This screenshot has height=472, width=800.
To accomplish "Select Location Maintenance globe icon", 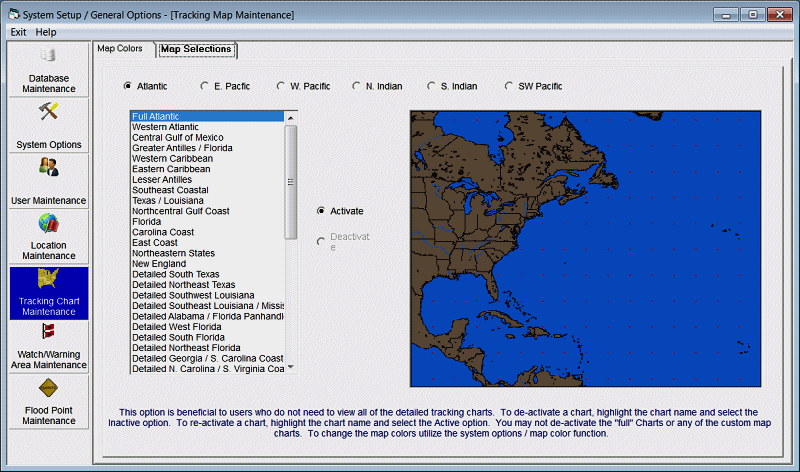I will (48, 224).
